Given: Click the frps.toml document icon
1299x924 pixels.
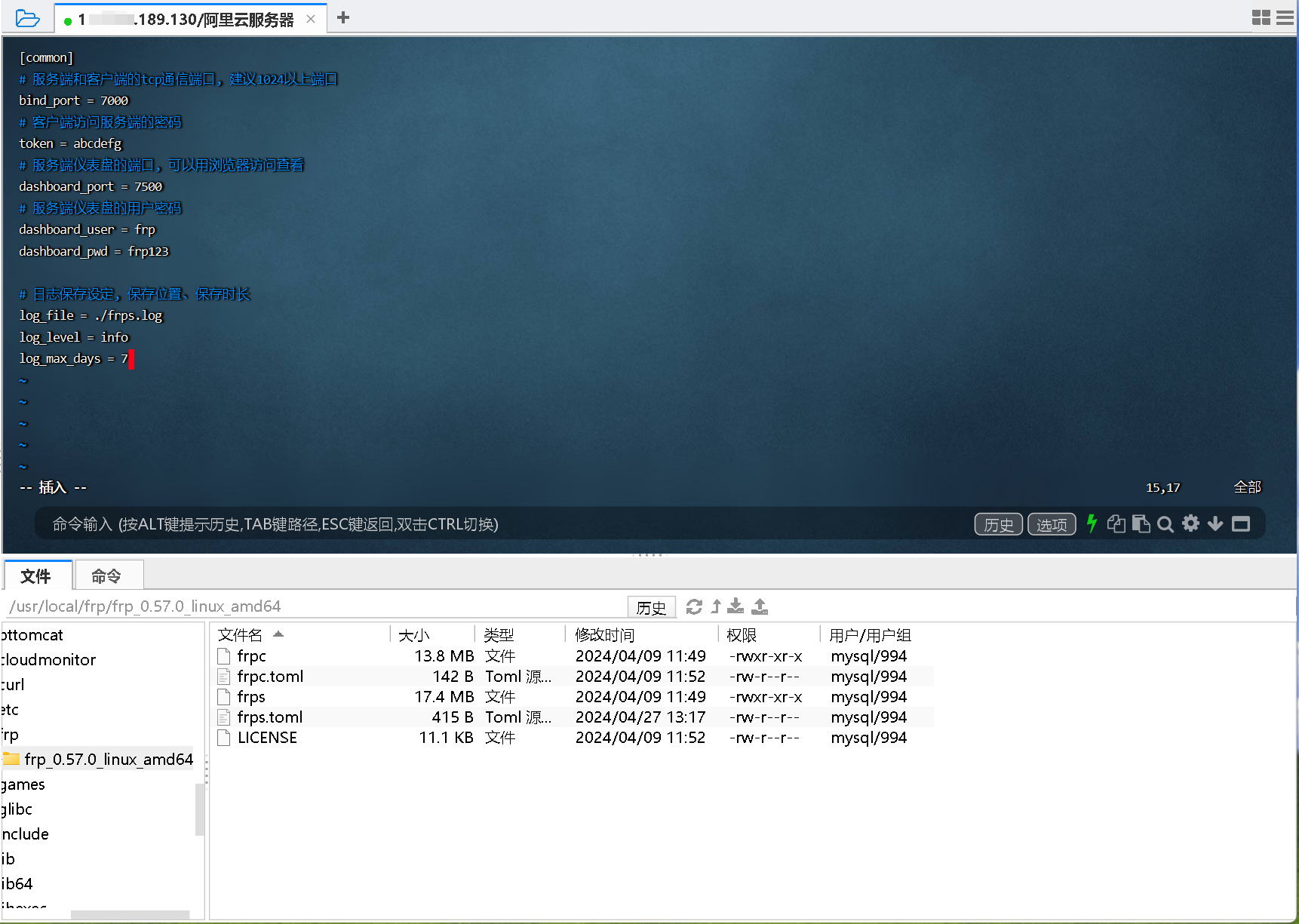Looking at the screenshot, I should [x=223, y=717].
